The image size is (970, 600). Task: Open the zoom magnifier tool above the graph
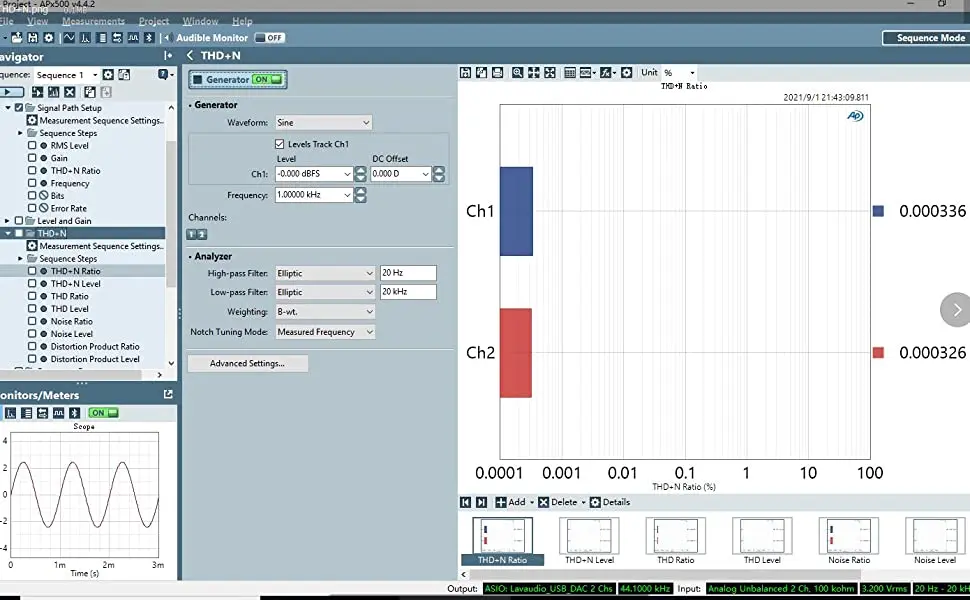(517, 73)
